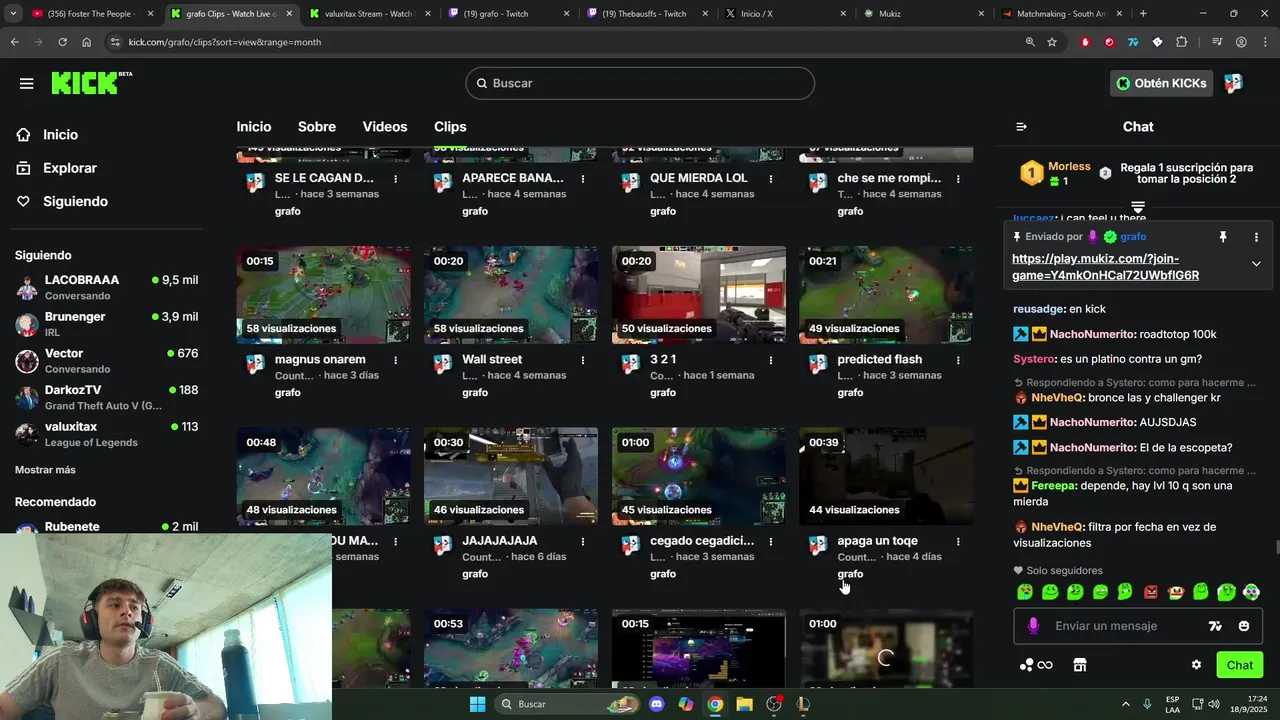Open valuxitax channel from sidebar

(106, 434)
